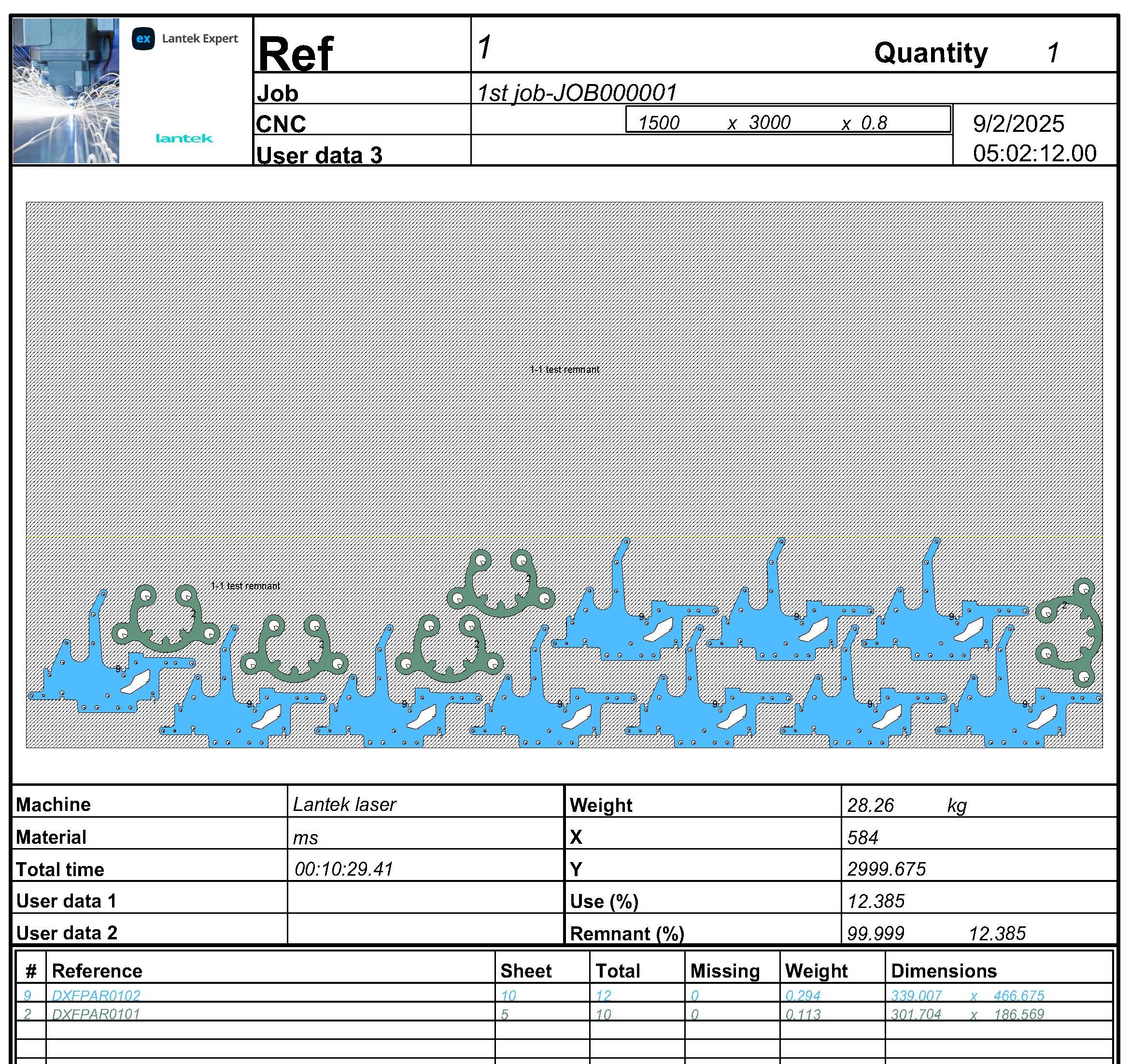Click the date 9/2/2025
Viewport: 1130px width, 1064px height.
point(1018,124)
